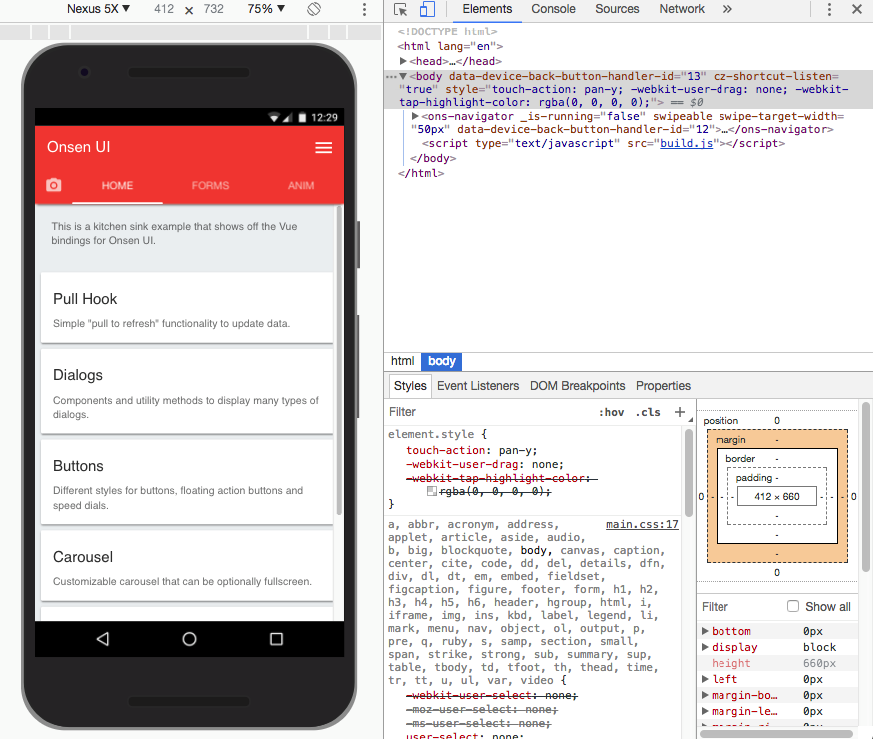This screenshot has width=873, height=739.
Task: Select the FORMS tab in the app
Action: click(210, 185)
